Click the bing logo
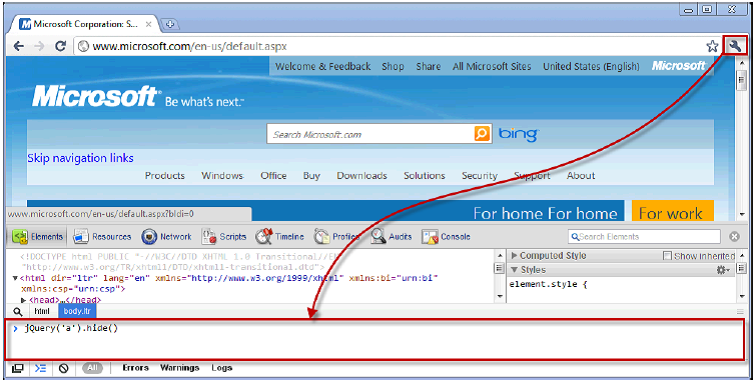The height and width of the screenshot is (383, 756). (x=518, y=134)
